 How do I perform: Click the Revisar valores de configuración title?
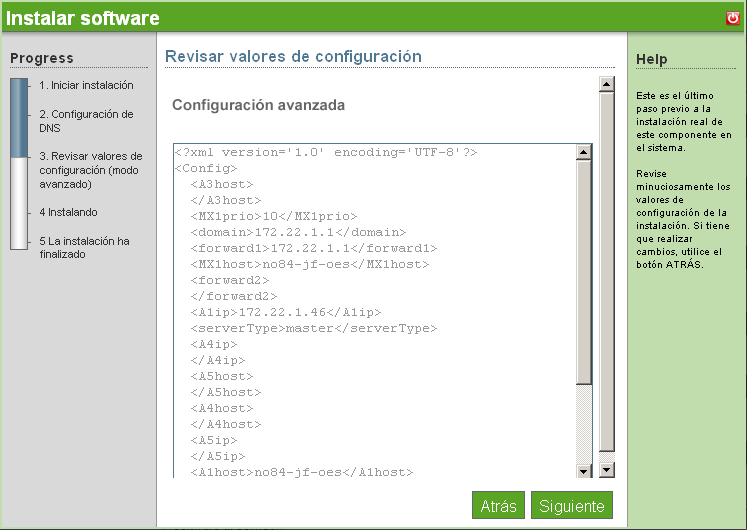coord(293,56)
